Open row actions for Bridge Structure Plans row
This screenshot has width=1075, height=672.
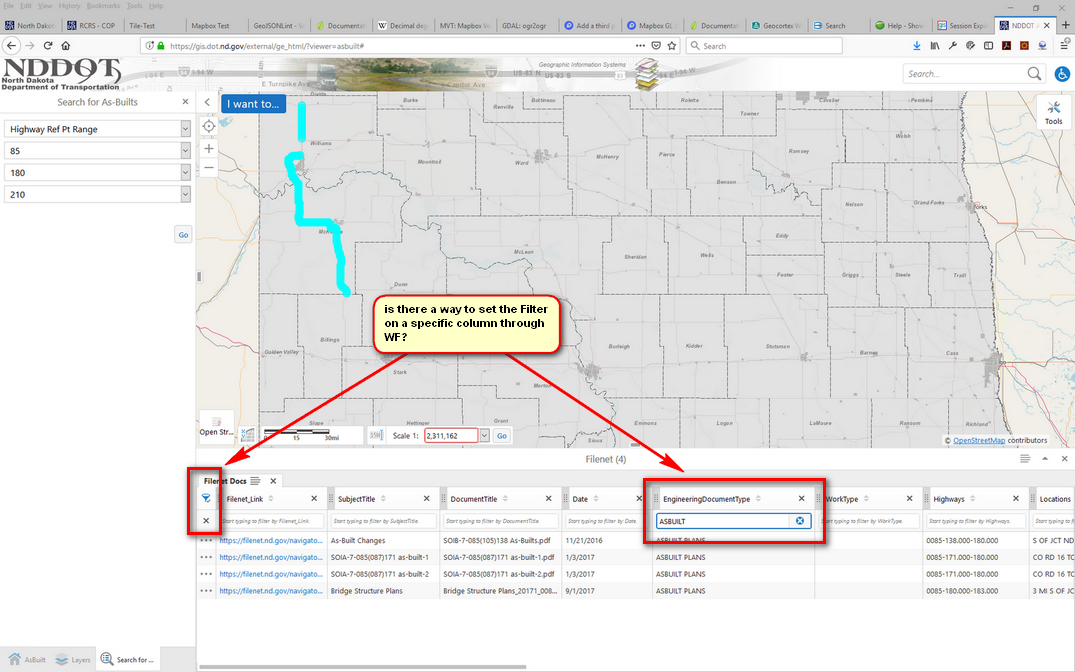pos(206,590)
